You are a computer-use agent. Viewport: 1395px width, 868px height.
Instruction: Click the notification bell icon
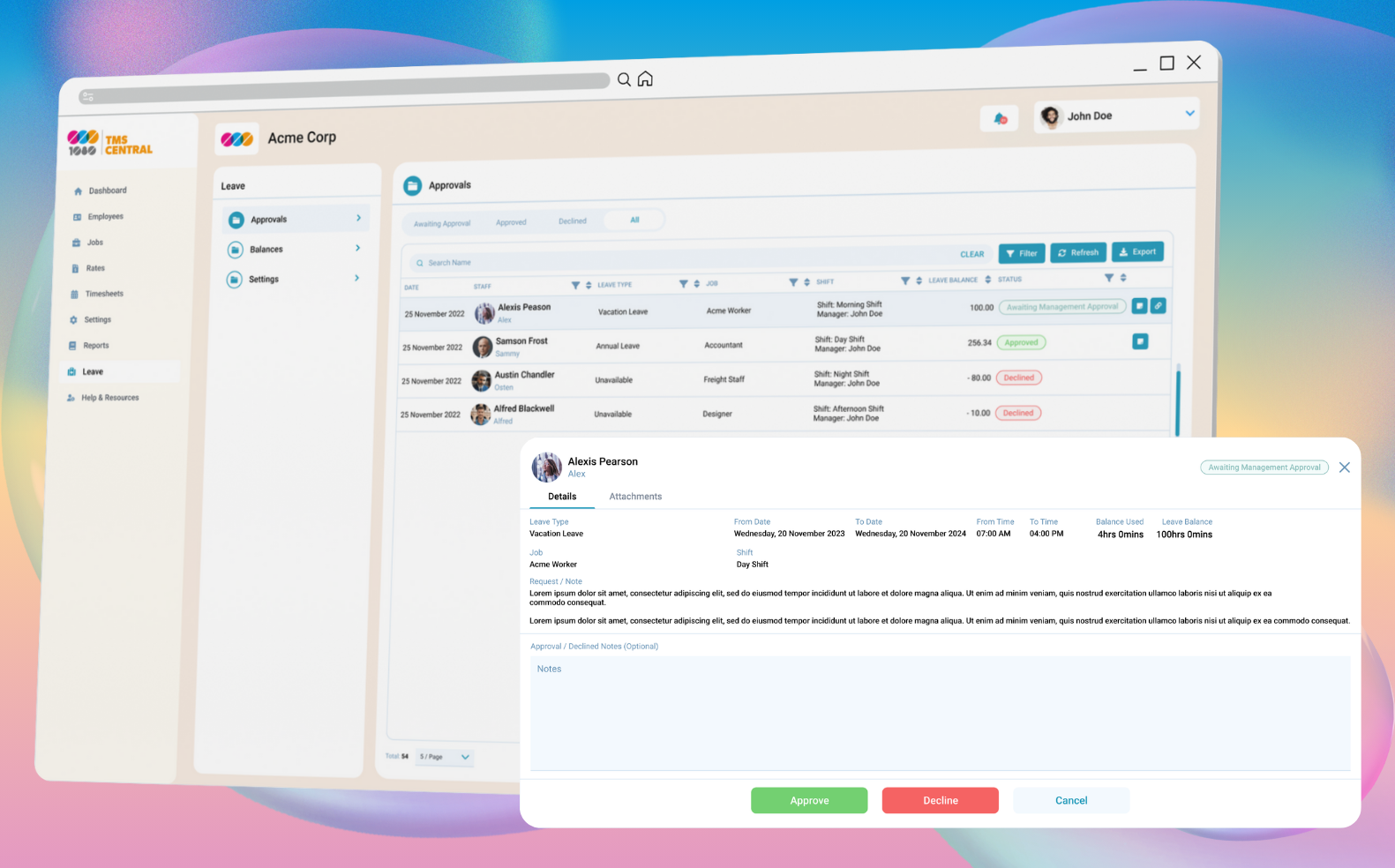tap(1000, 118)
